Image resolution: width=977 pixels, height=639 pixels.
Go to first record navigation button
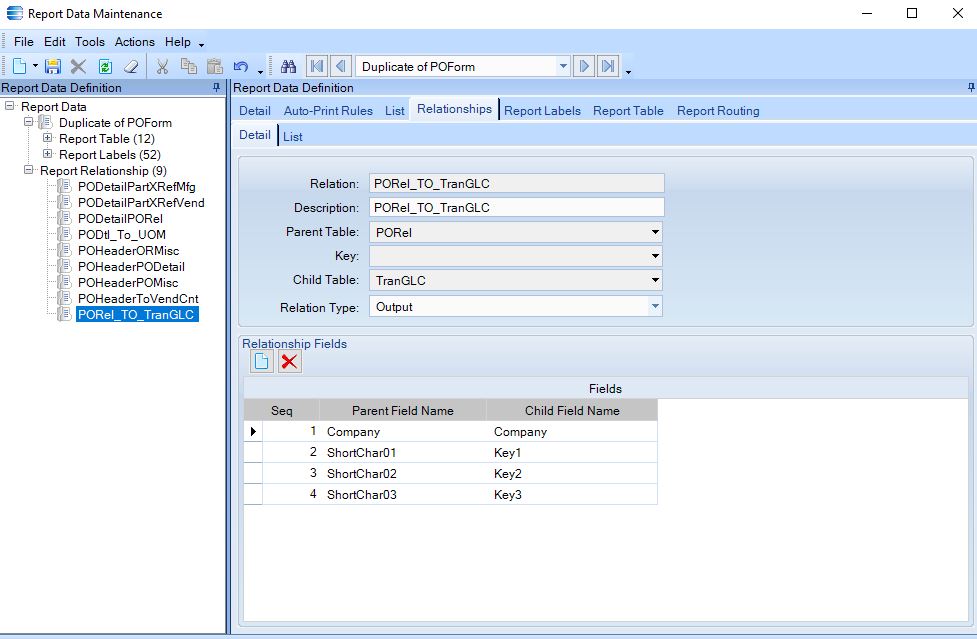coord(317,66)
